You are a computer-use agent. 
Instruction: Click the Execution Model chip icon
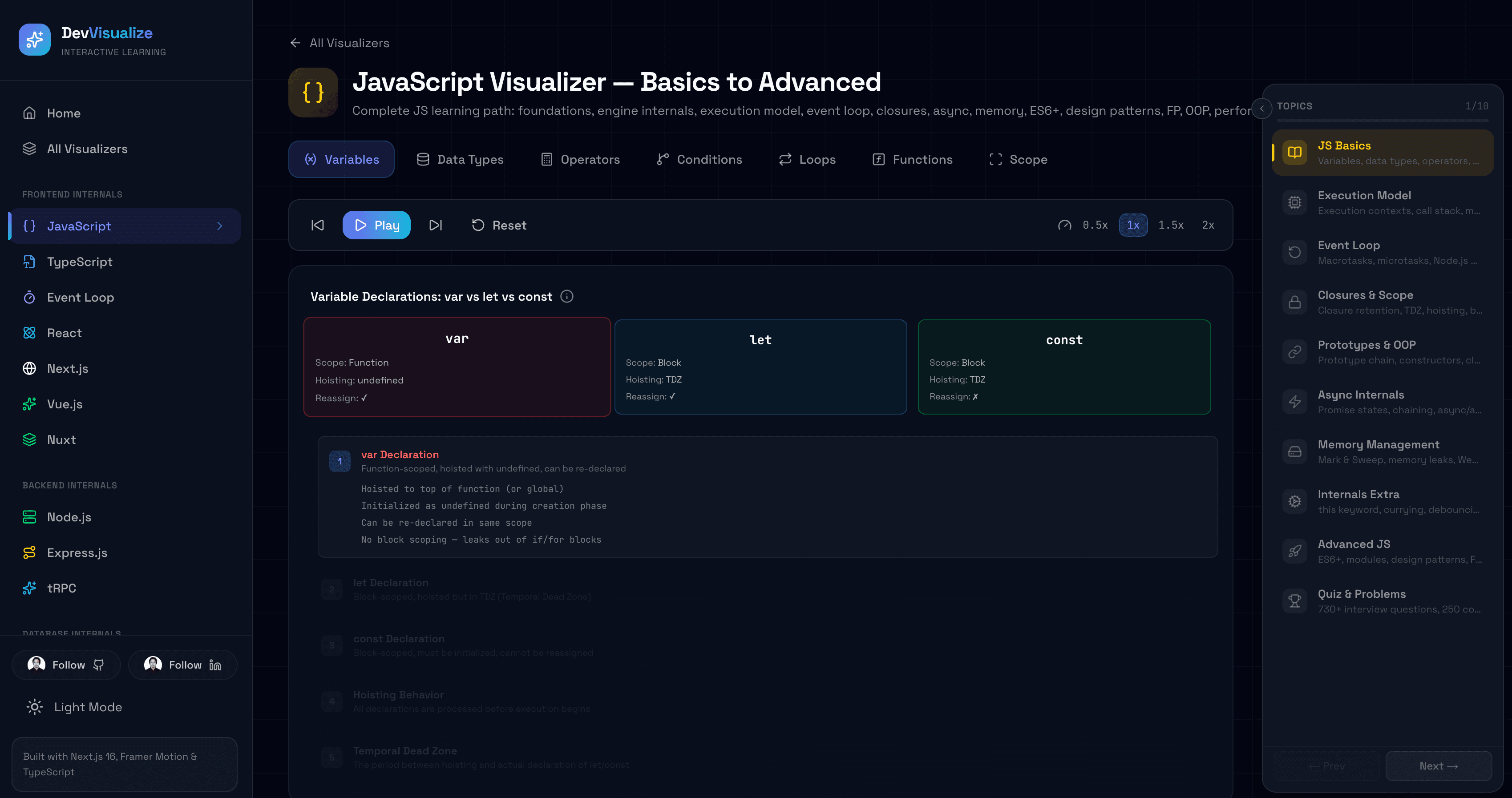tap(1295, 202)
